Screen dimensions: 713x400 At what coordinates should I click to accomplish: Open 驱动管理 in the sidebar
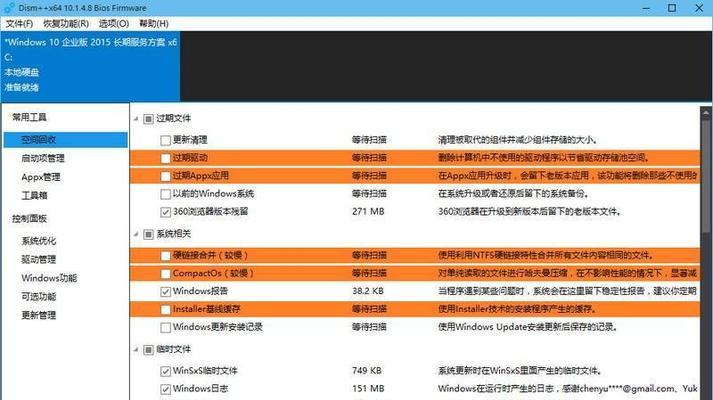pos(39,260)
